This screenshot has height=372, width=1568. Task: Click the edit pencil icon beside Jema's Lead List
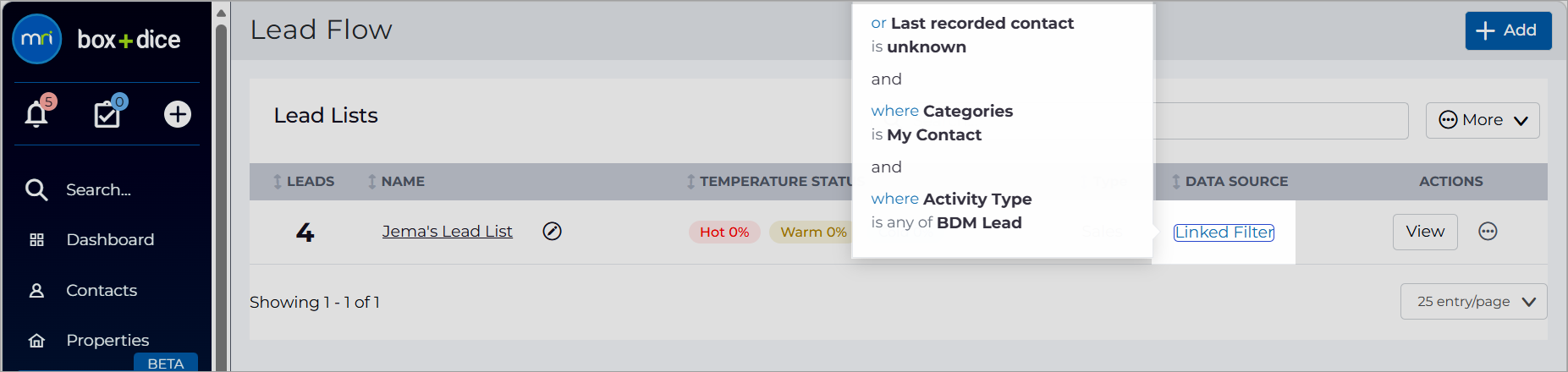[x=552, y=231]
